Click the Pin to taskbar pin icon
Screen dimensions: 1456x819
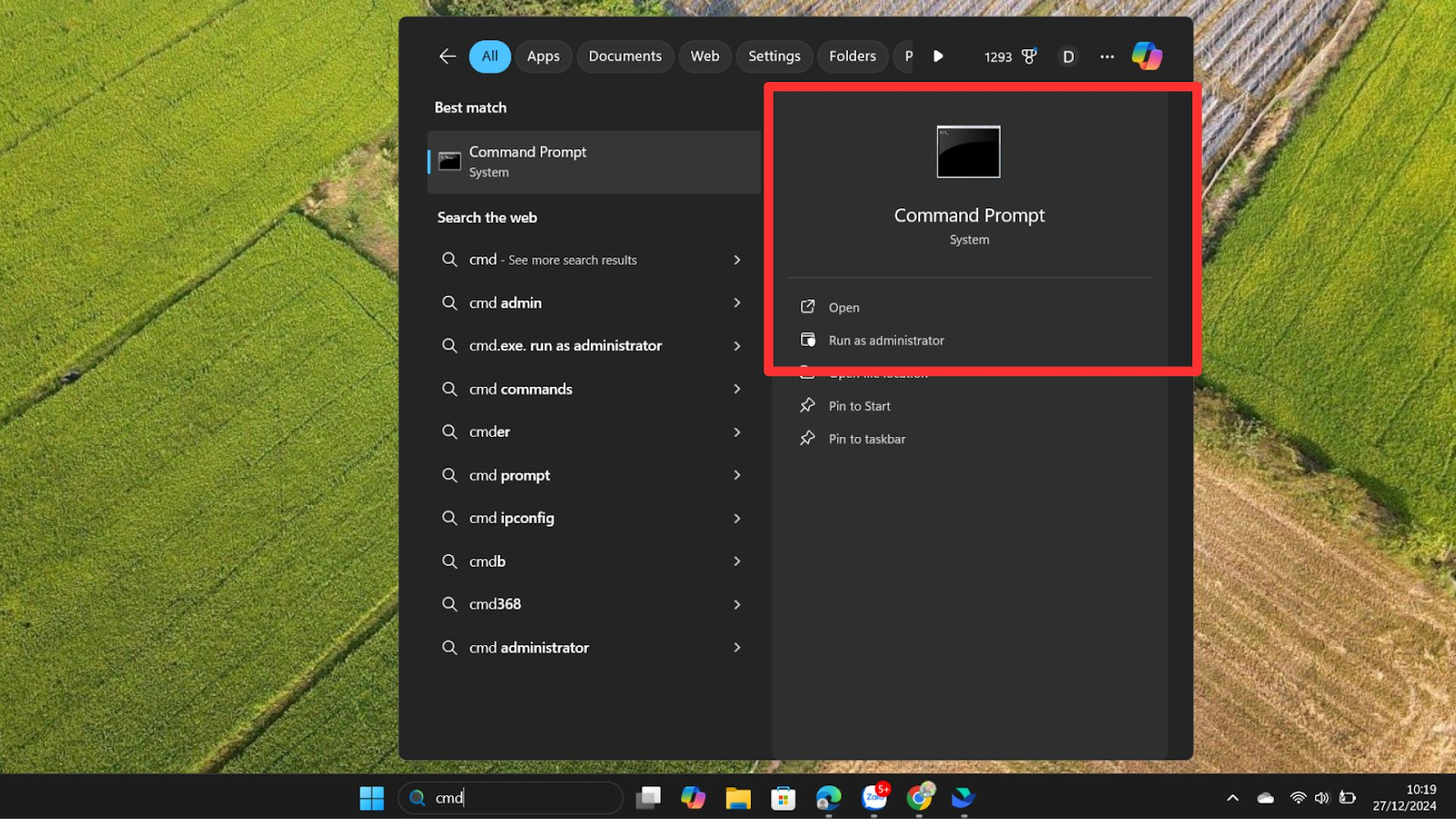807,439
